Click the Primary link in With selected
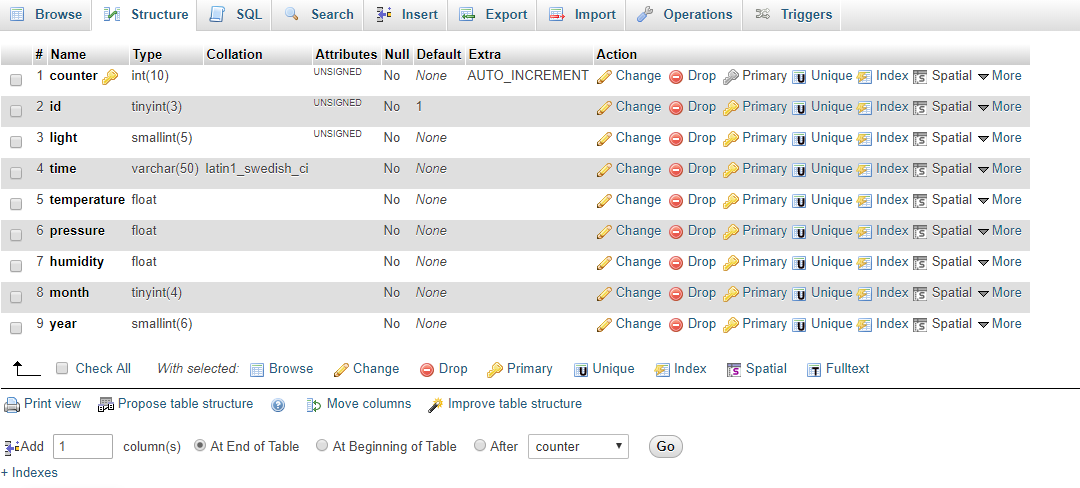 click(530, 368)
